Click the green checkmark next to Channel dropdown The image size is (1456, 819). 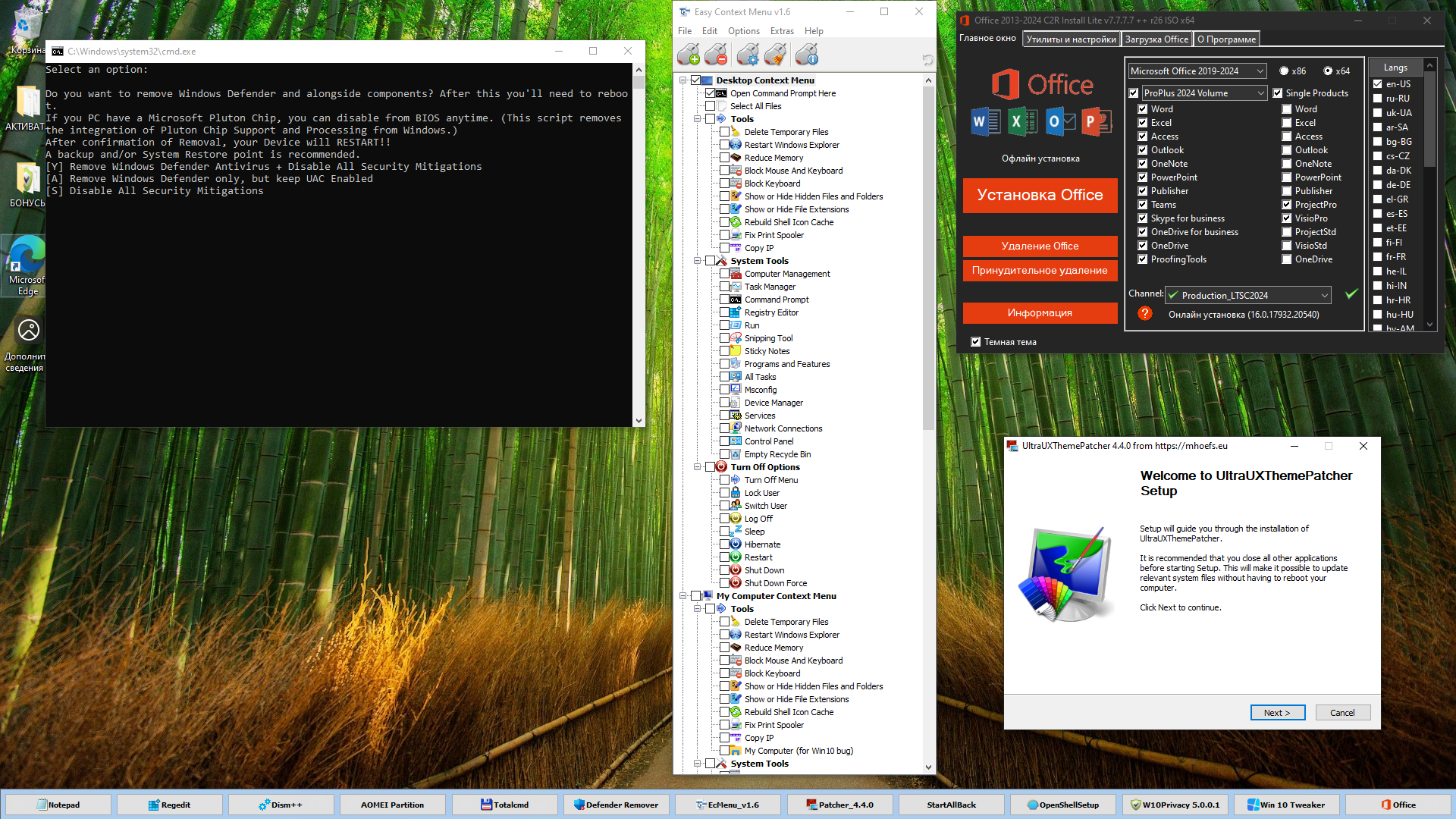[1351, 294]
